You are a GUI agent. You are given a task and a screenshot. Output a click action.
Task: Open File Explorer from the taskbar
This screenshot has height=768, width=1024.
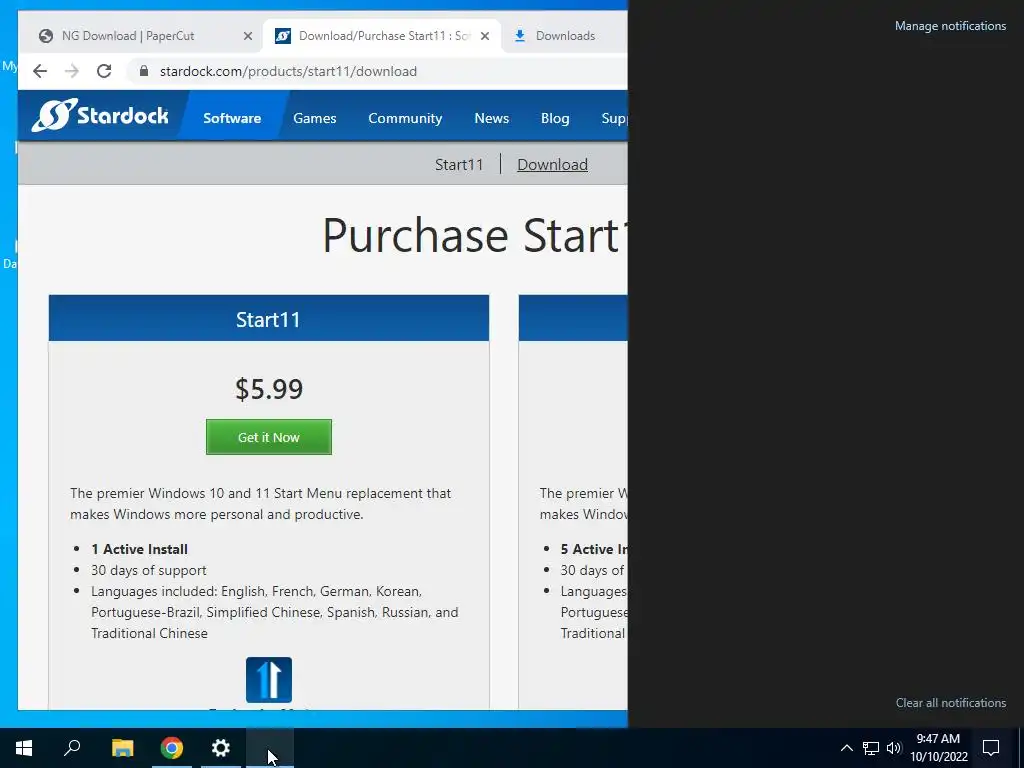coord(122,748)
